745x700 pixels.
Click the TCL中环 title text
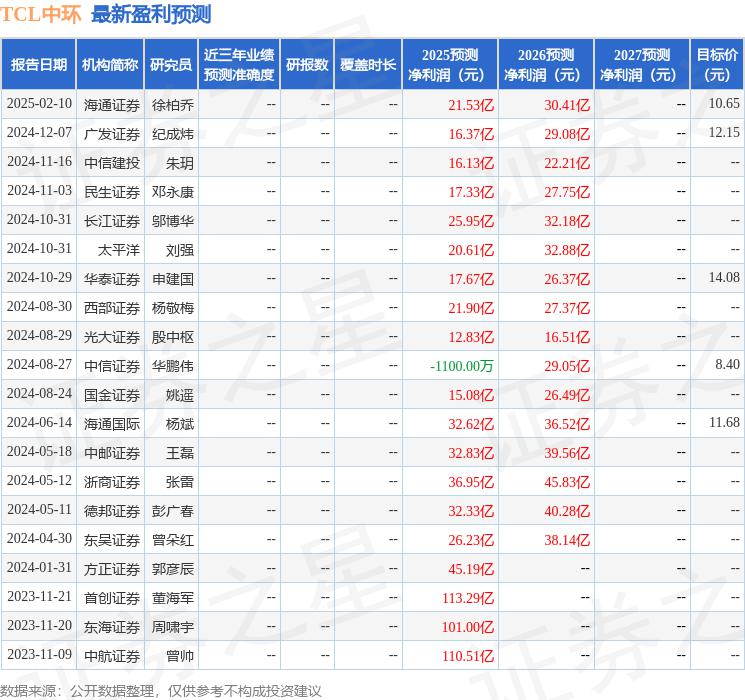click(x=41, y=14)
